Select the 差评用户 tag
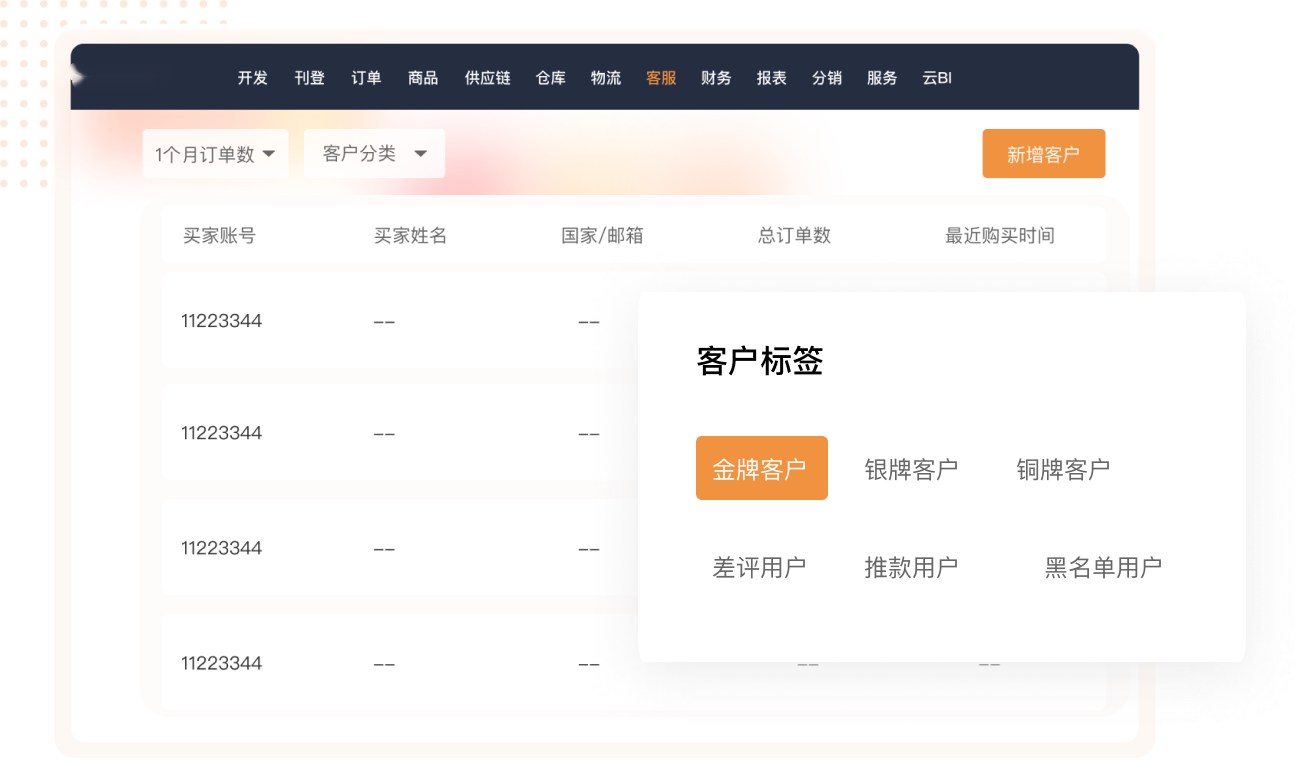1306x763 pixels. coord(758,567)
